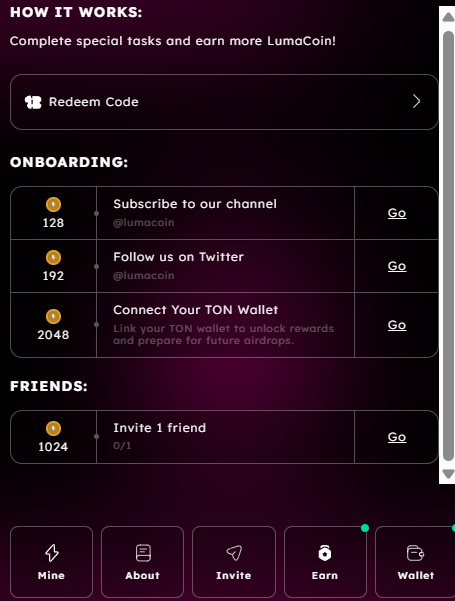Click the coin icon above 2048
Screen dimensions: 455x601
(53, 317)
